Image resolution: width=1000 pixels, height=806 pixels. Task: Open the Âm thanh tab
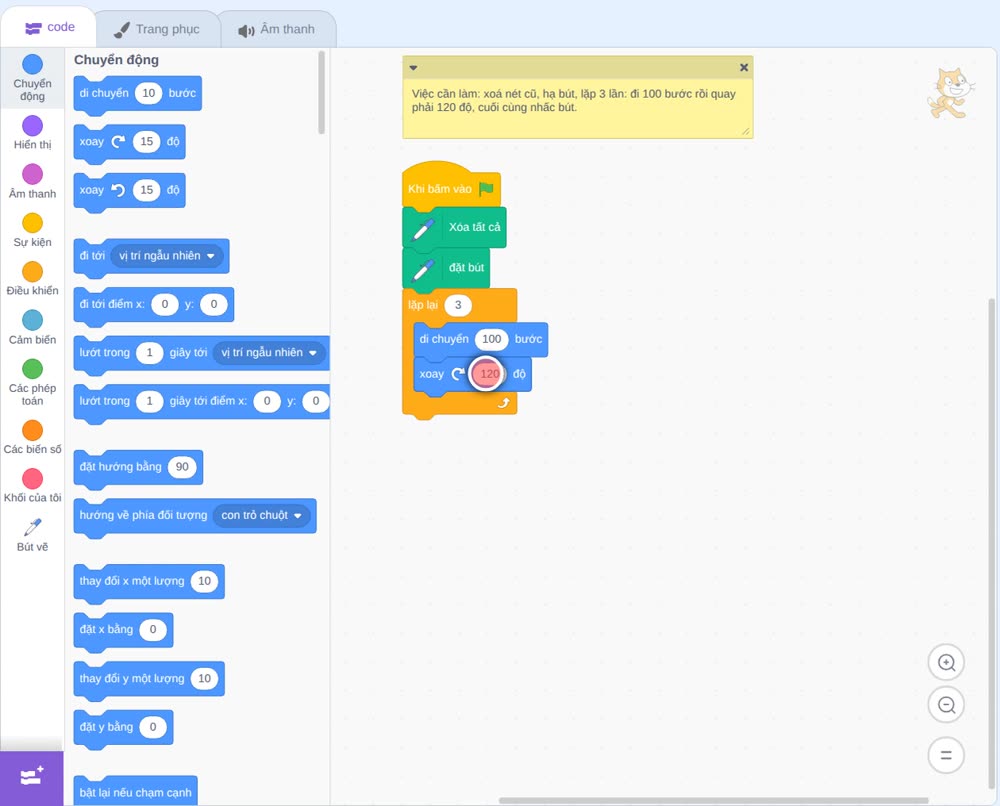coord(277,29)
